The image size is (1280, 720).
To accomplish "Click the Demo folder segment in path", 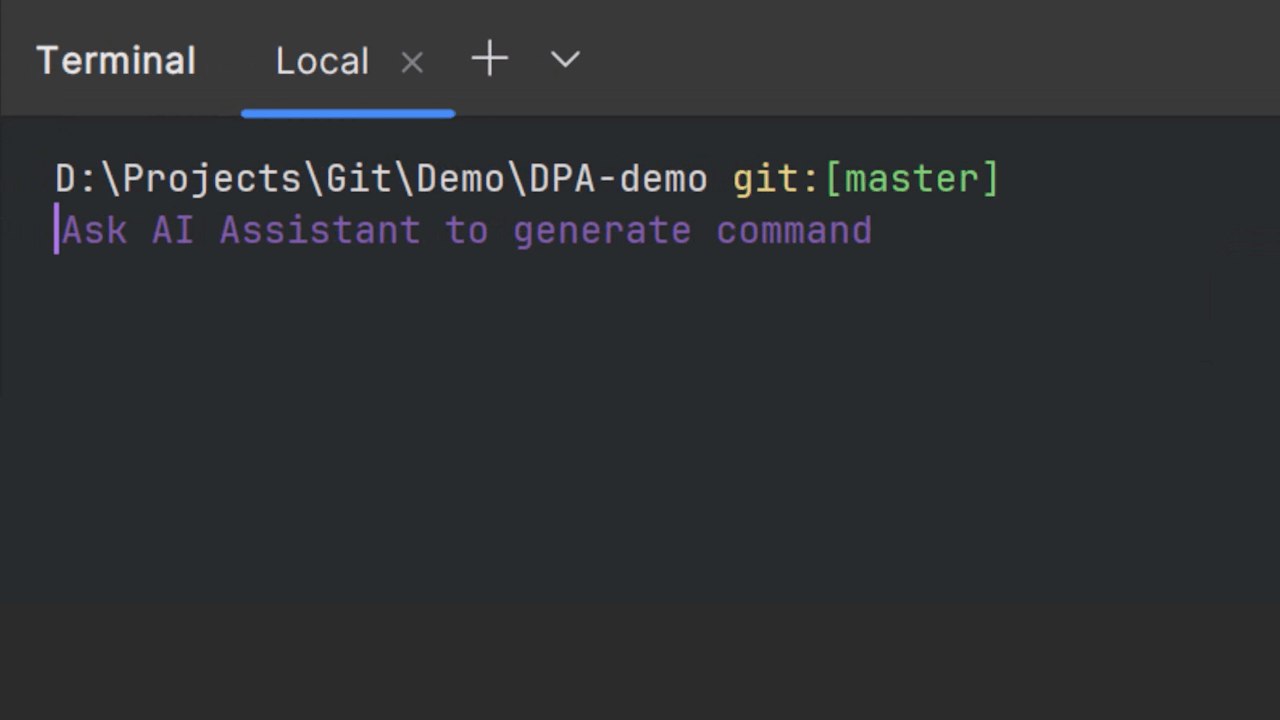I will (460, 179).
